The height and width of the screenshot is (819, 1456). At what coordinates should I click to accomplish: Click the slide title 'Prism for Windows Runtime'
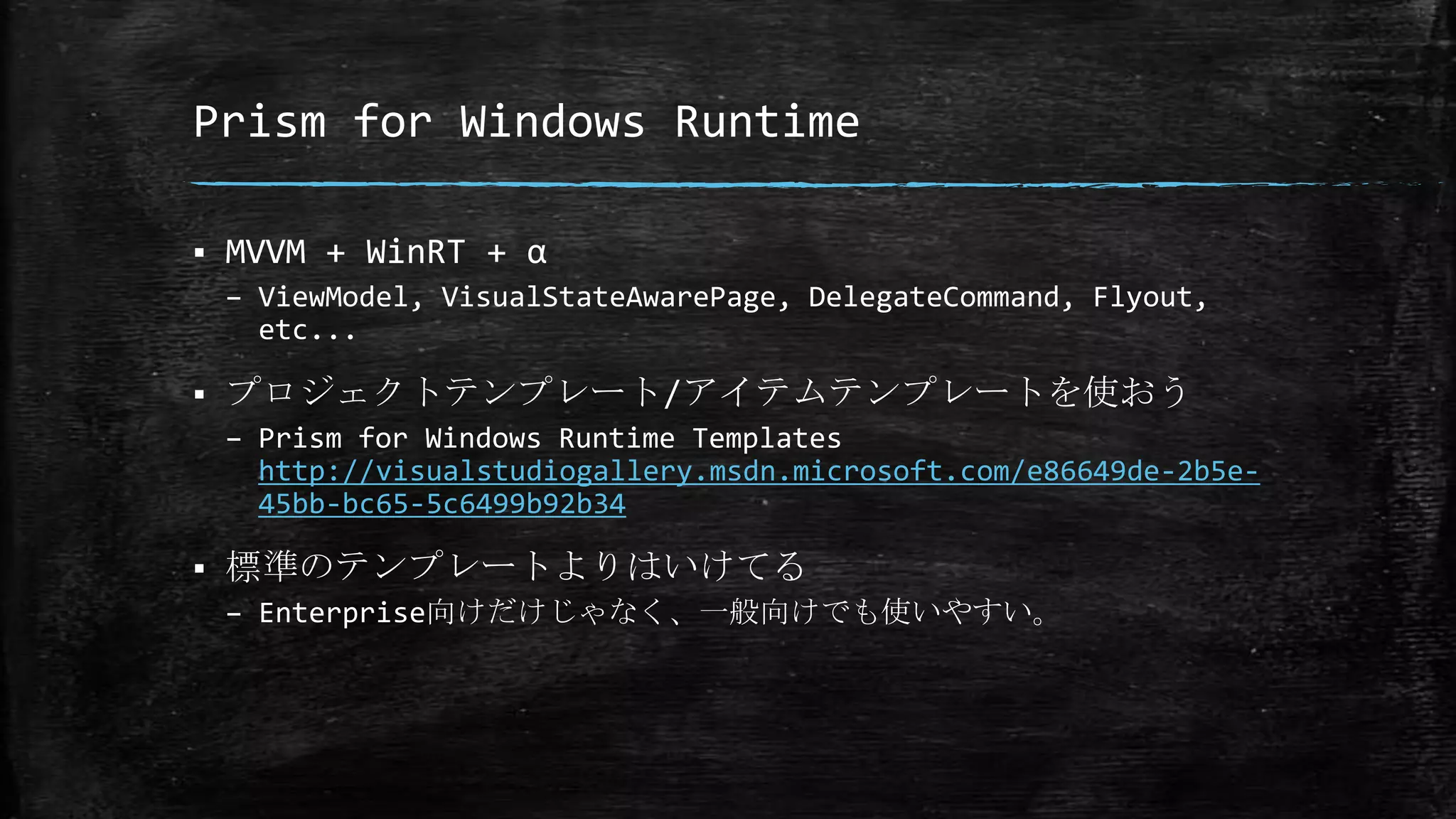pos(527,122)
